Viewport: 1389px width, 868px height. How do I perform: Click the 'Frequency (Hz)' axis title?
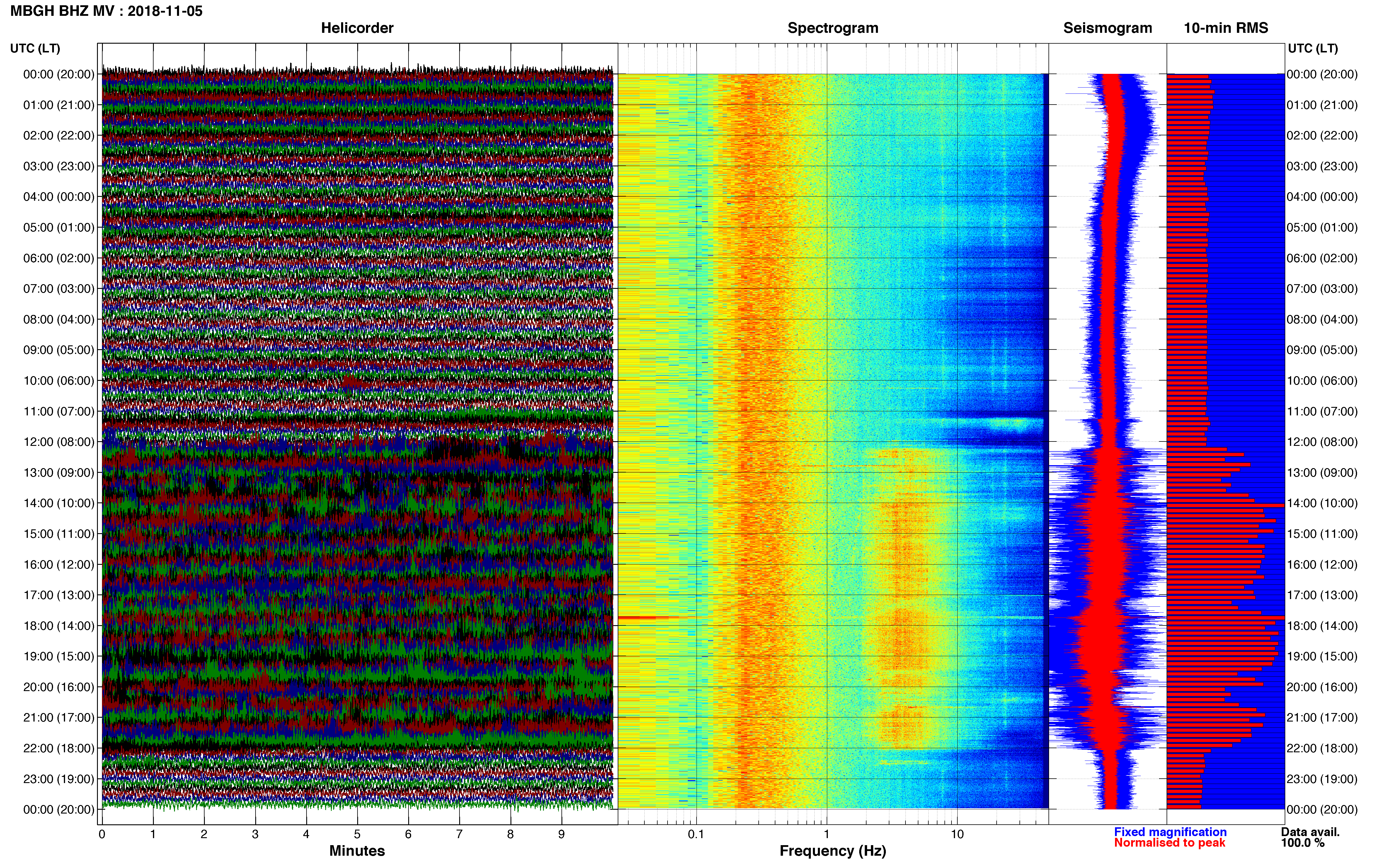pos(833,851)
